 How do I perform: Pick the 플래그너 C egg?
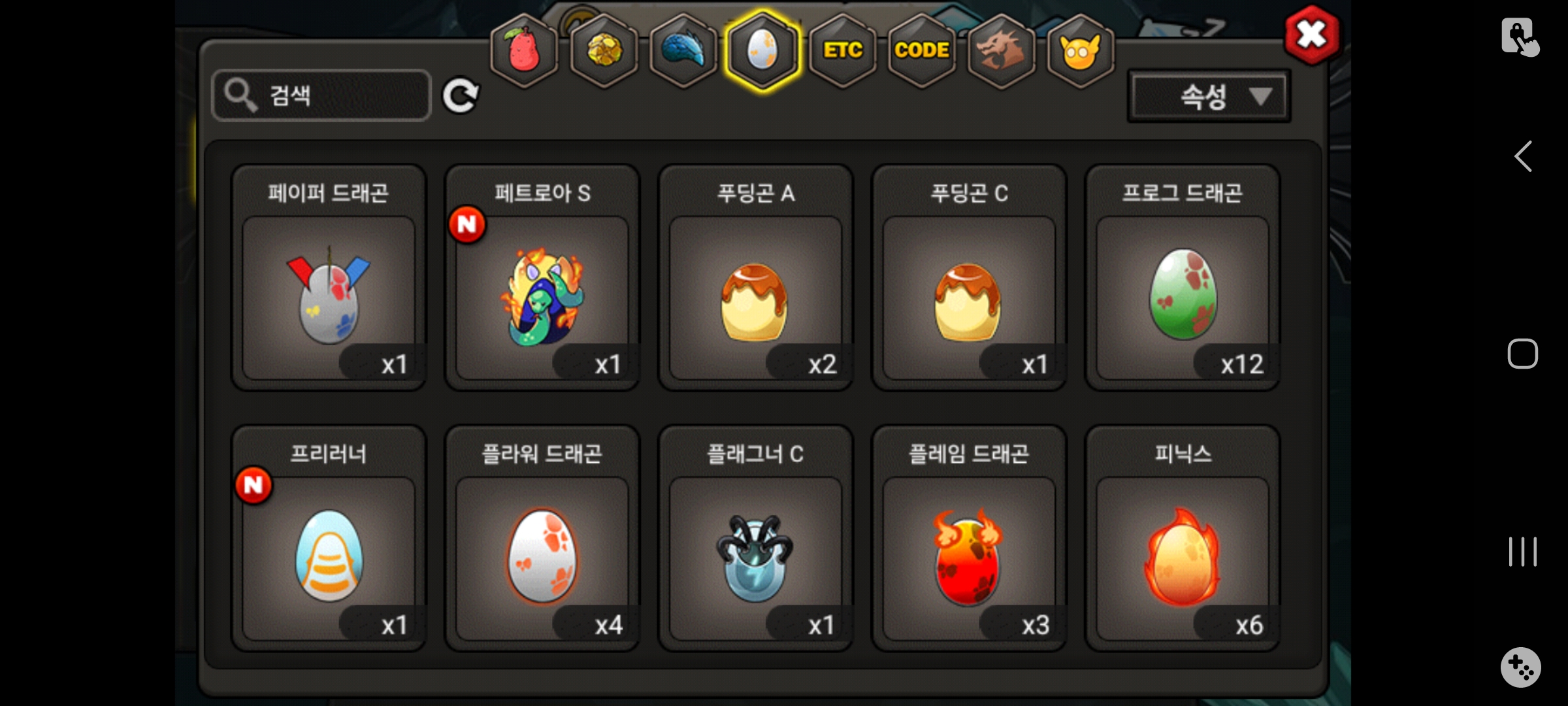coord(755,539)
